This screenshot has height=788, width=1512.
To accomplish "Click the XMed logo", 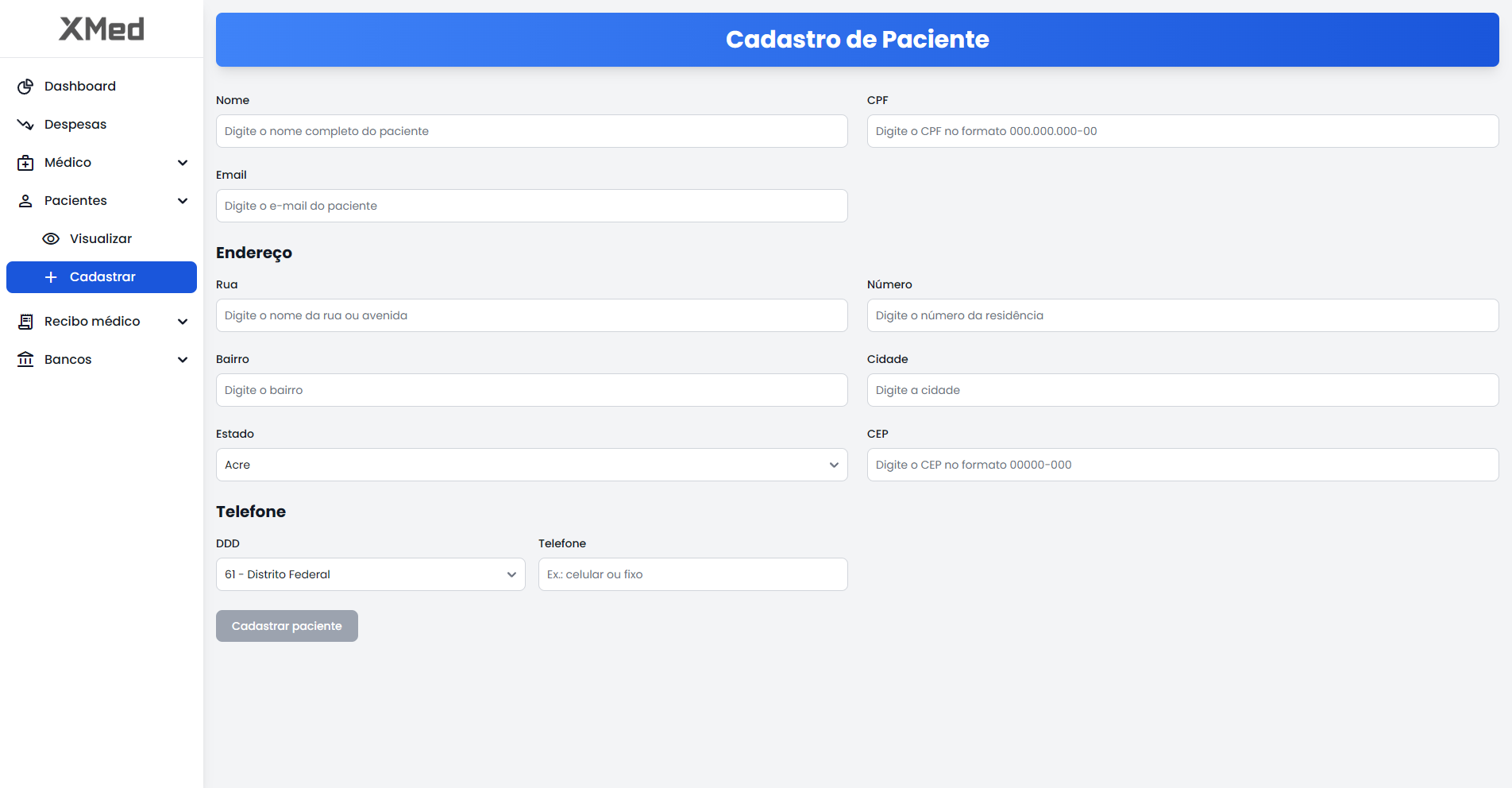I will pyautogui.click(x=102, y=29).
